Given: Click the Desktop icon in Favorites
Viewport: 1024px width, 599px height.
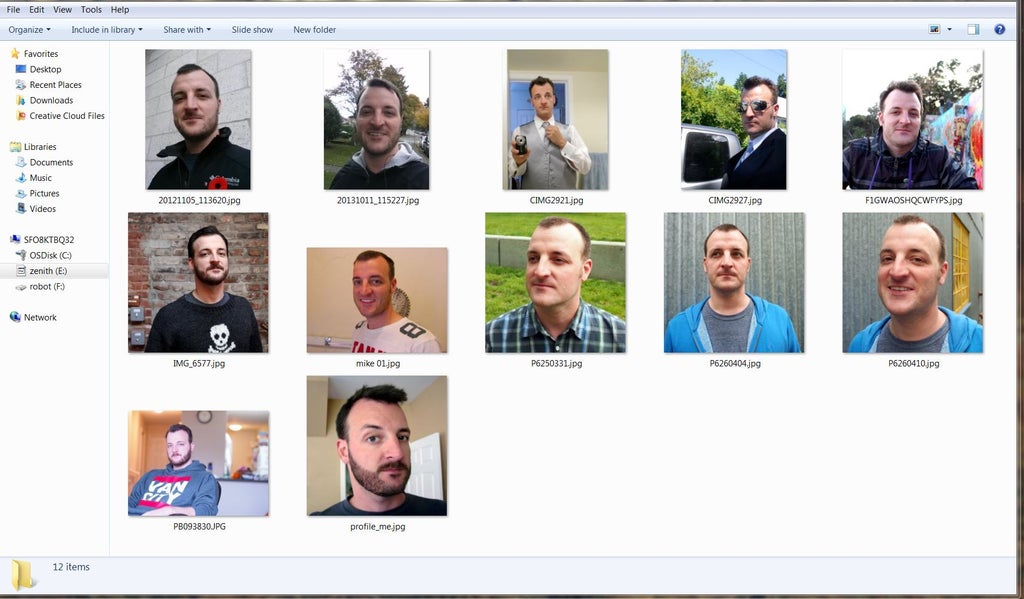Looking at the screenshot, I should (x=21, y=69).
